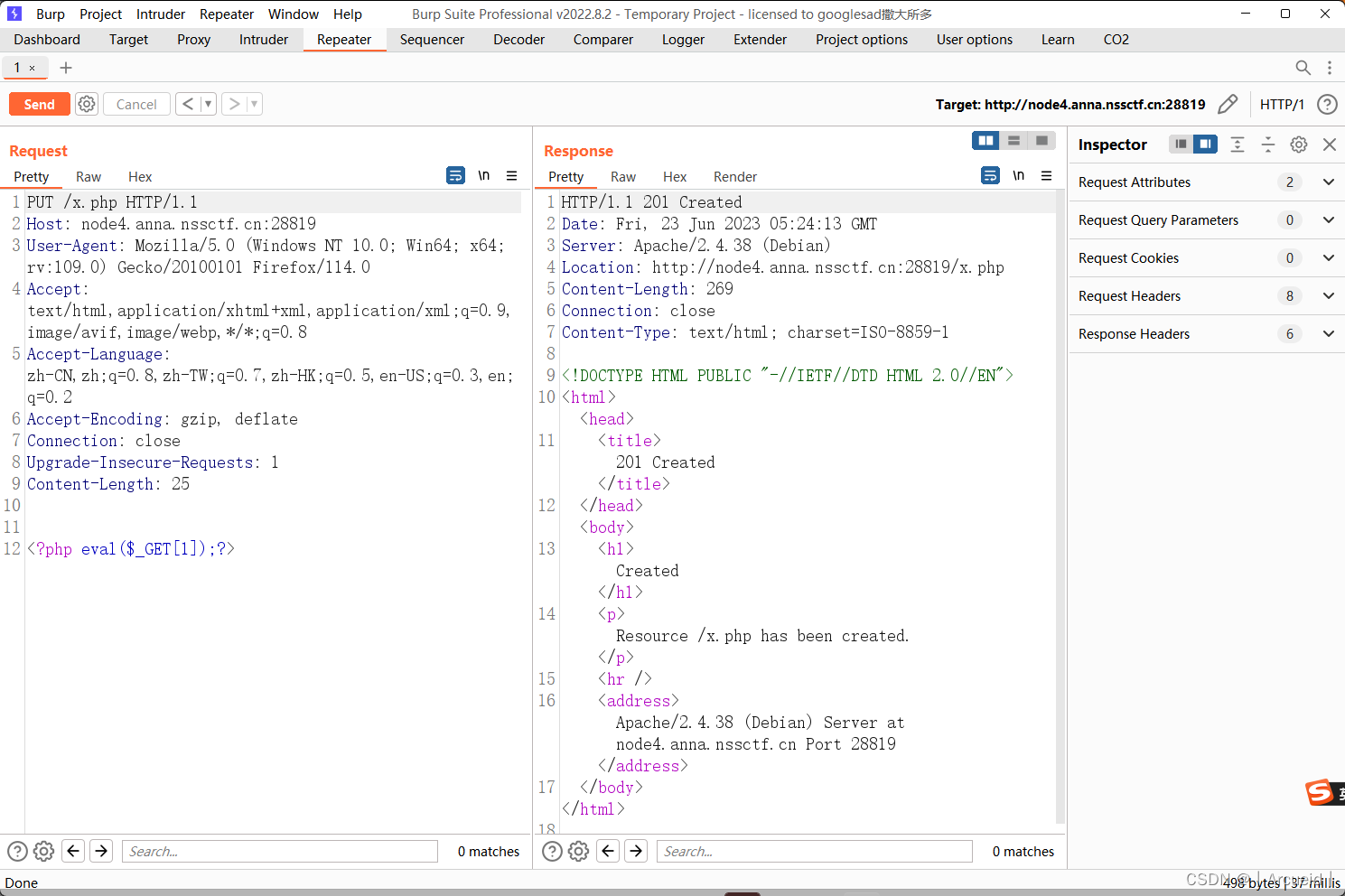
Task: Focus the request search field
Action: pos(280,851)
